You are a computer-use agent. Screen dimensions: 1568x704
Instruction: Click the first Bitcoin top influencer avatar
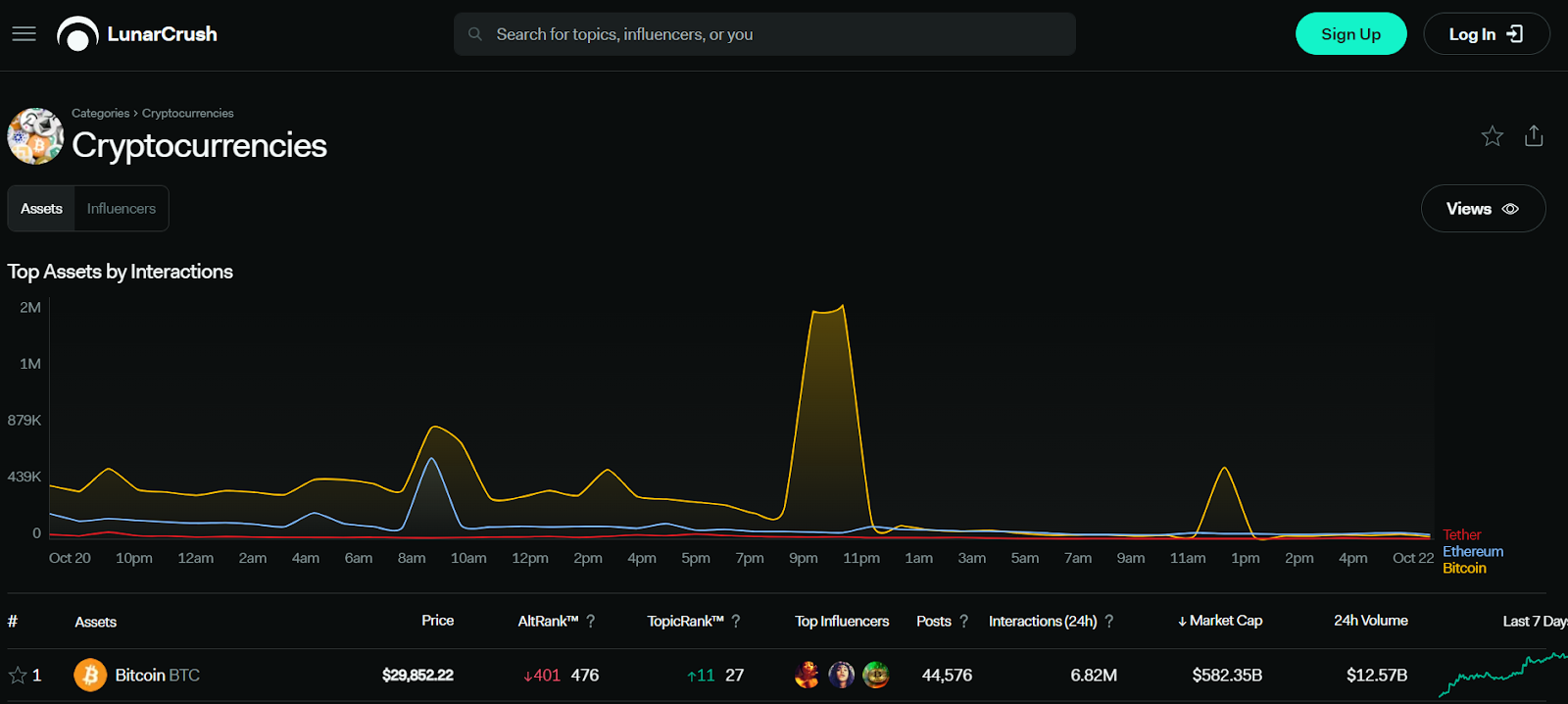pos(808,675)
